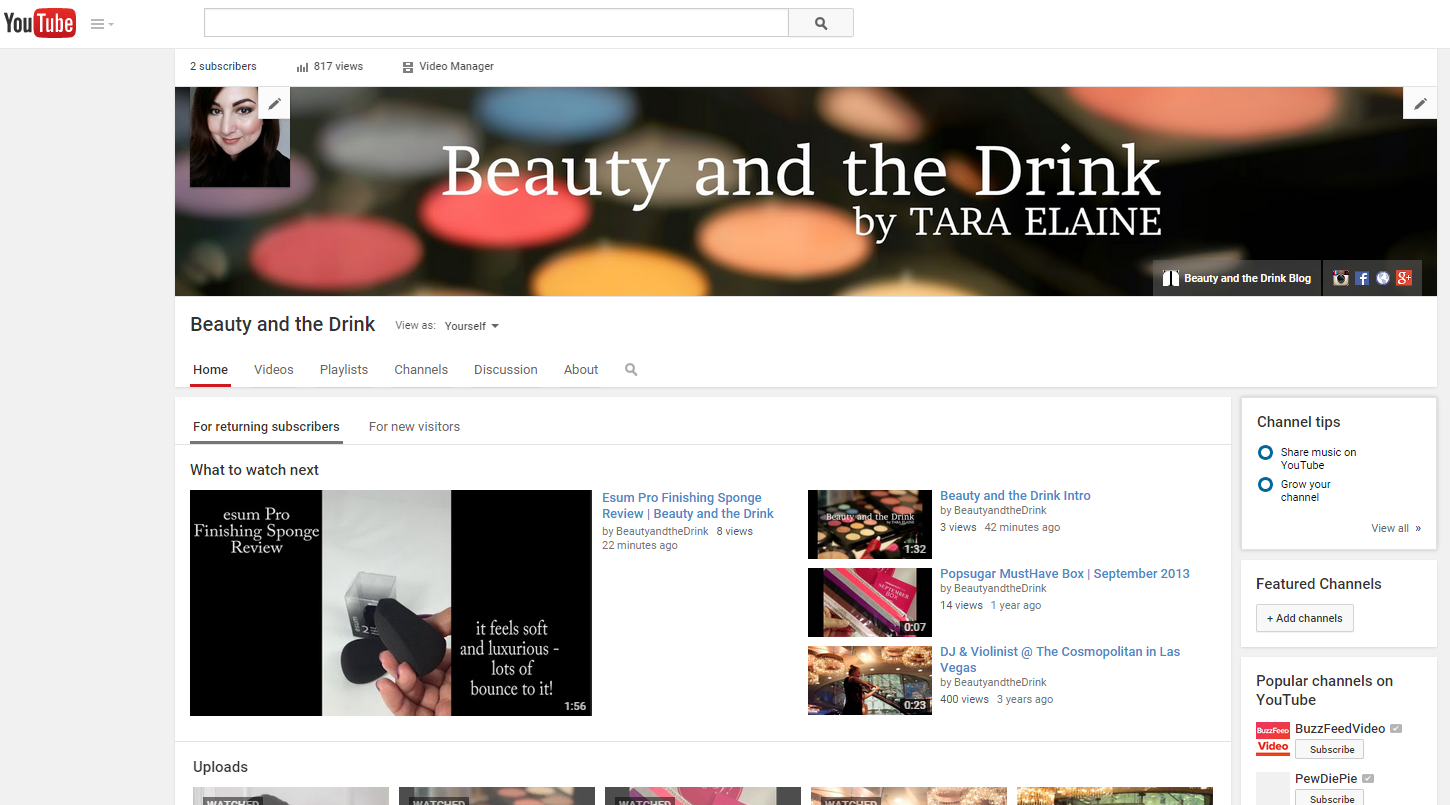Focus the YouTube search field
This screenshot has height=805, width=1450.
tap(496, 23)
